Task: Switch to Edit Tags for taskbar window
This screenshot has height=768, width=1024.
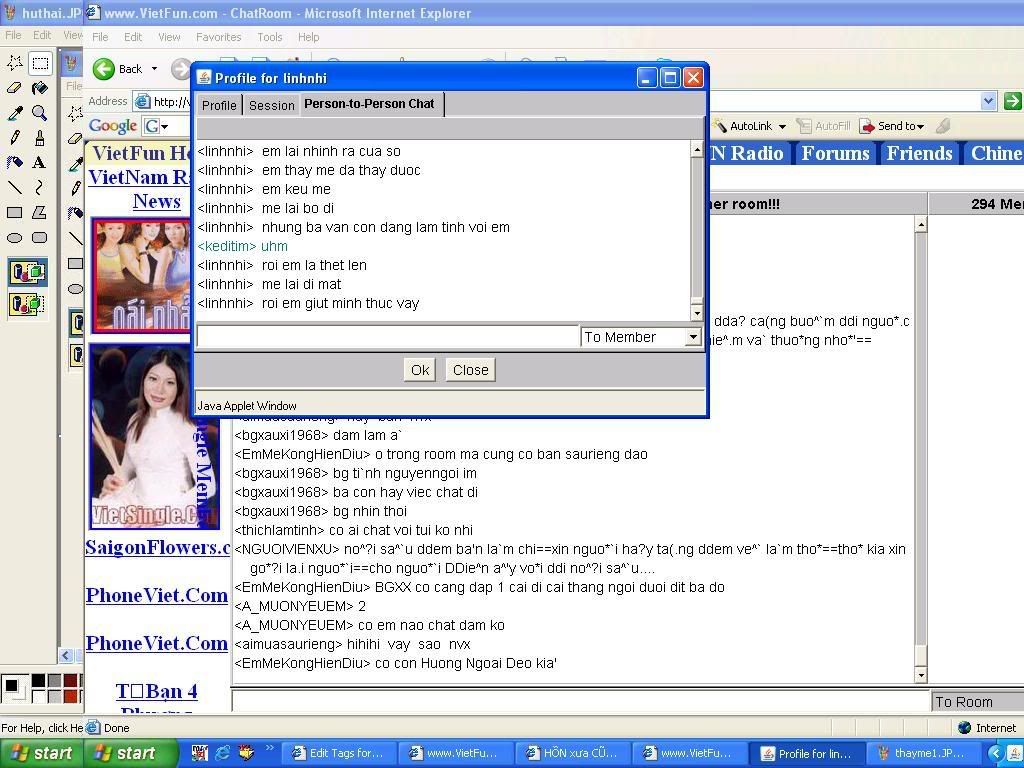Action: coord(338,753)
